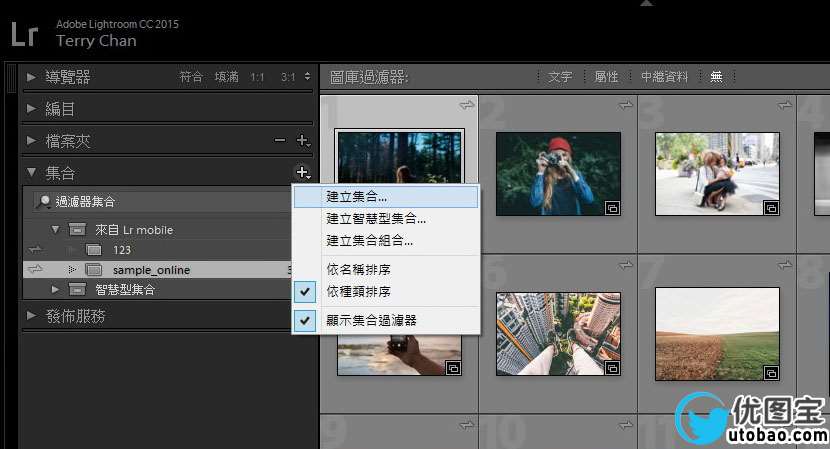Viewport: 830px width, 449px height.
Task: Select the forest photo thumbnail in cell 1
Action: (x=400, y=157)
